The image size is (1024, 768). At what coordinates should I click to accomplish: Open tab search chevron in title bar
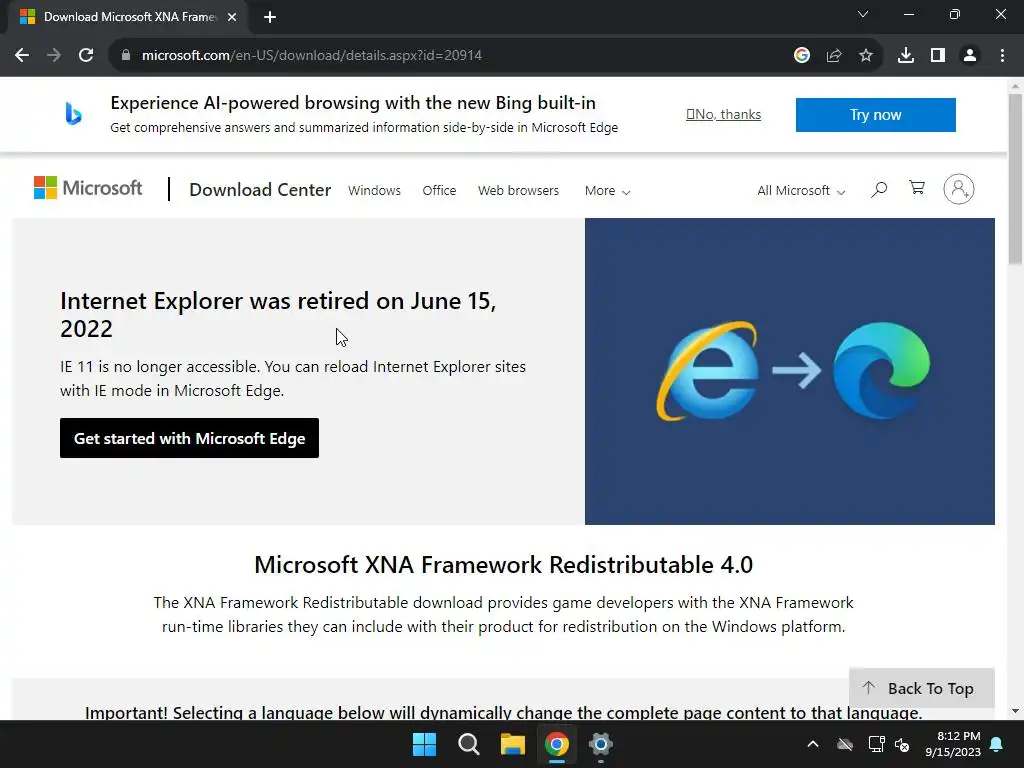pos(863,14)
